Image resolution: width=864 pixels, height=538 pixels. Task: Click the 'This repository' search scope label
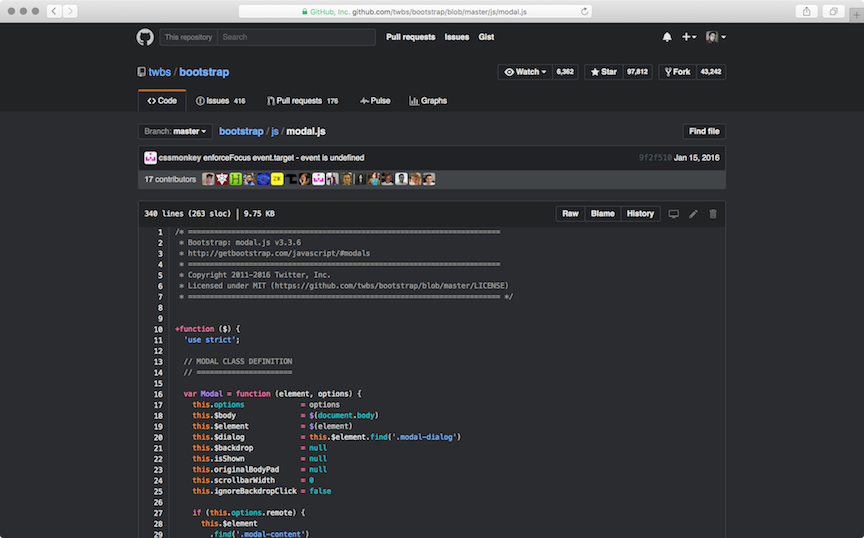click(188, 37)
